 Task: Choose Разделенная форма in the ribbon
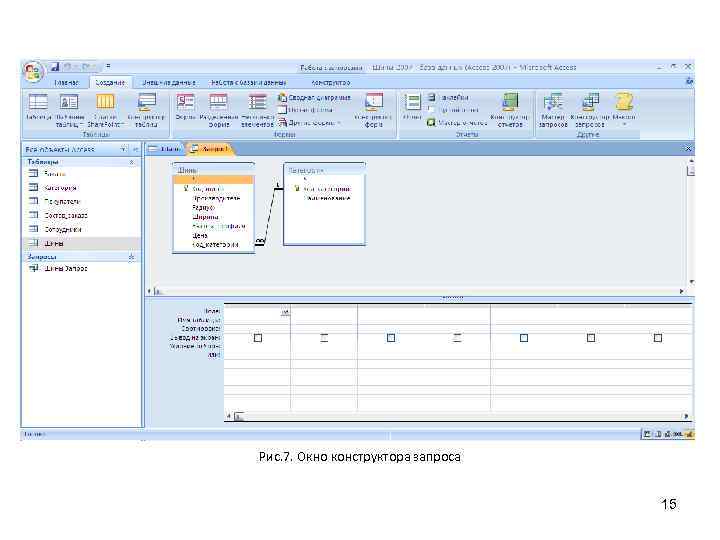point(219,110)
